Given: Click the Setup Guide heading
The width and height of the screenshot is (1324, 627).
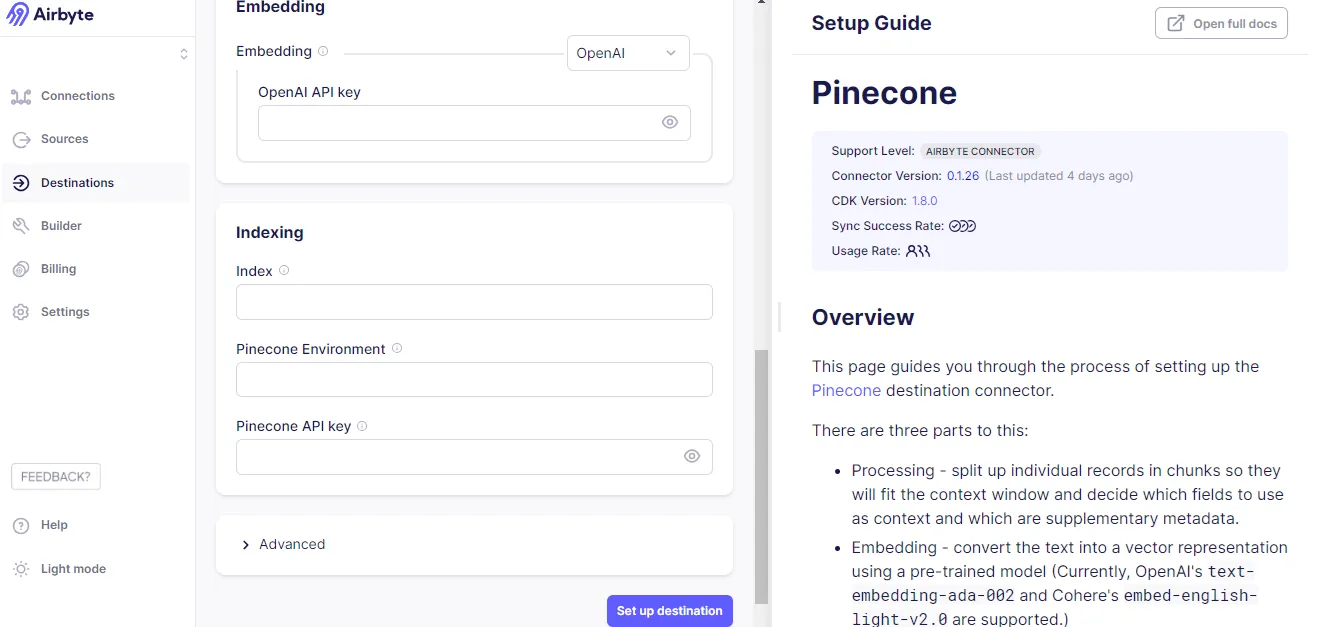Looking at the screenshot, I should (x=871, y=23).
